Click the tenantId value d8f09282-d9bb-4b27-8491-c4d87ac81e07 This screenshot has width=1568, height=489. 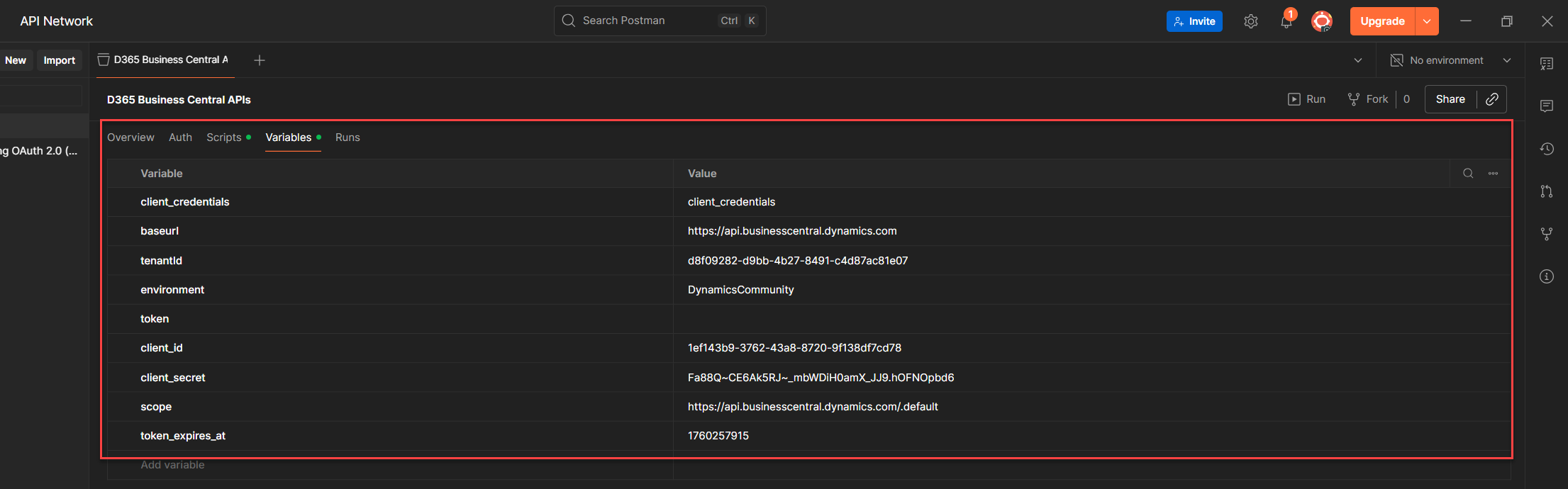click(x=798, y=261)
